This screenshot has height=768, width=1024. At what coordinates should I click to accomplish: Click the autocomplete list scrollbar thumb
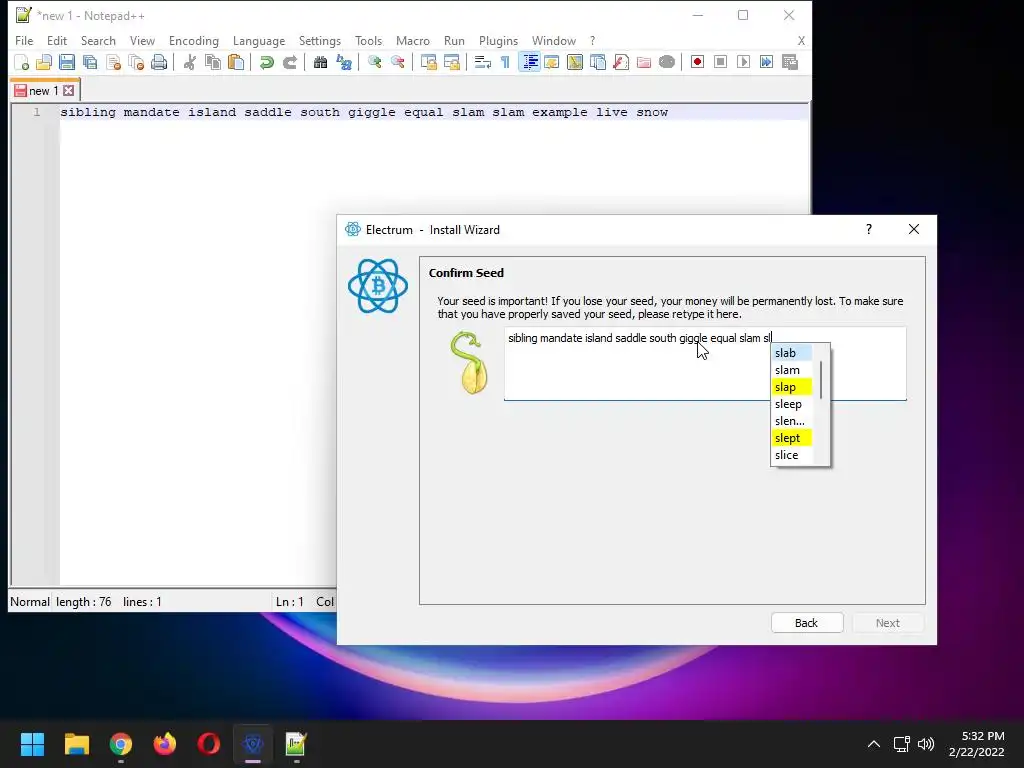point(820,379)
